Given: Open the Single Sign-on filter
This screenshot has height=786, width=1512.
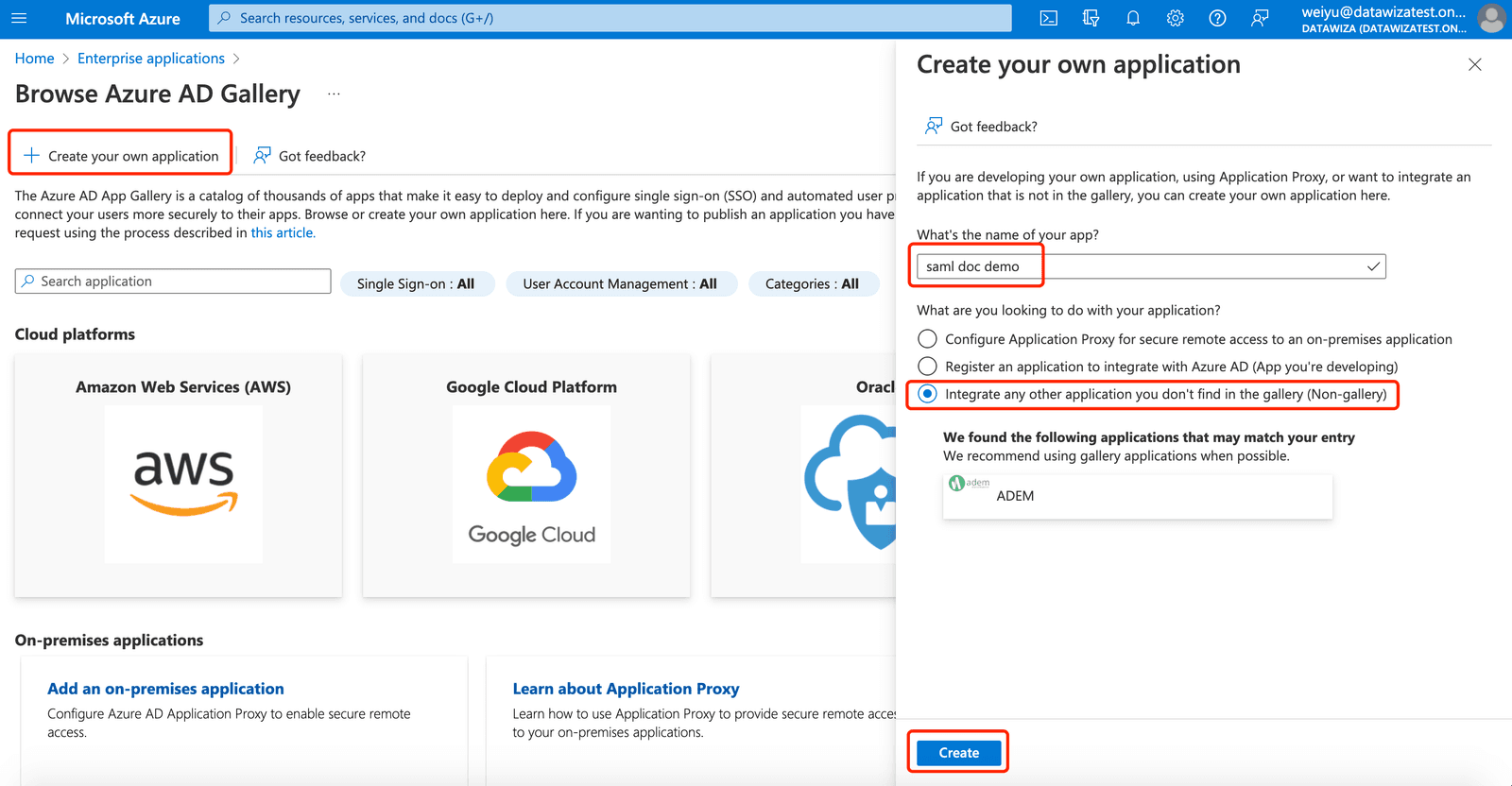Looking at the screenshot, I should (x=416, y=283).
